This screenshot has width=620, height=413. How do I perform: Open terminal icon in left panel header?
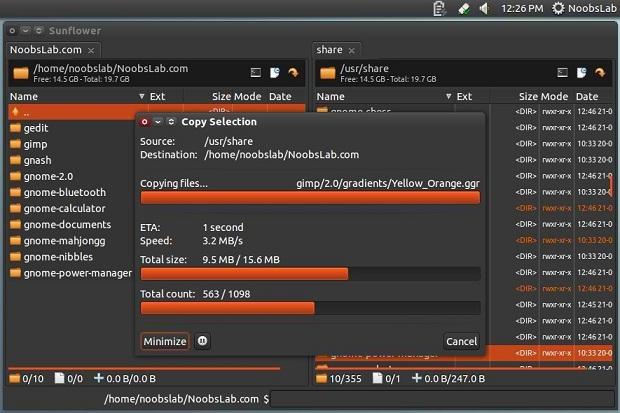coord(256,73)
